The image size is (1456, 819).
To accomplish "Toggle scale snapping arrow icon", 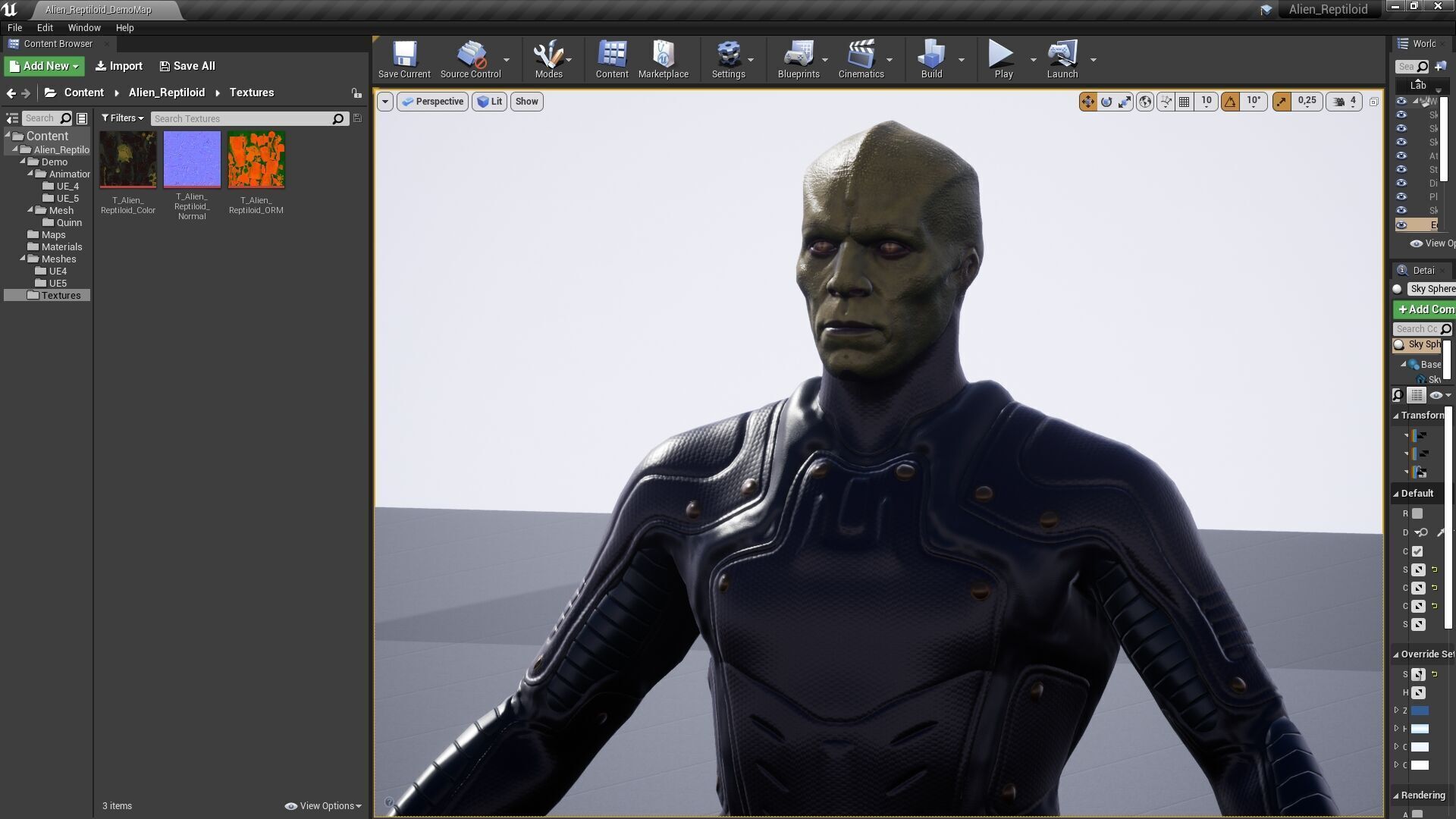I will coord(1282,102).
